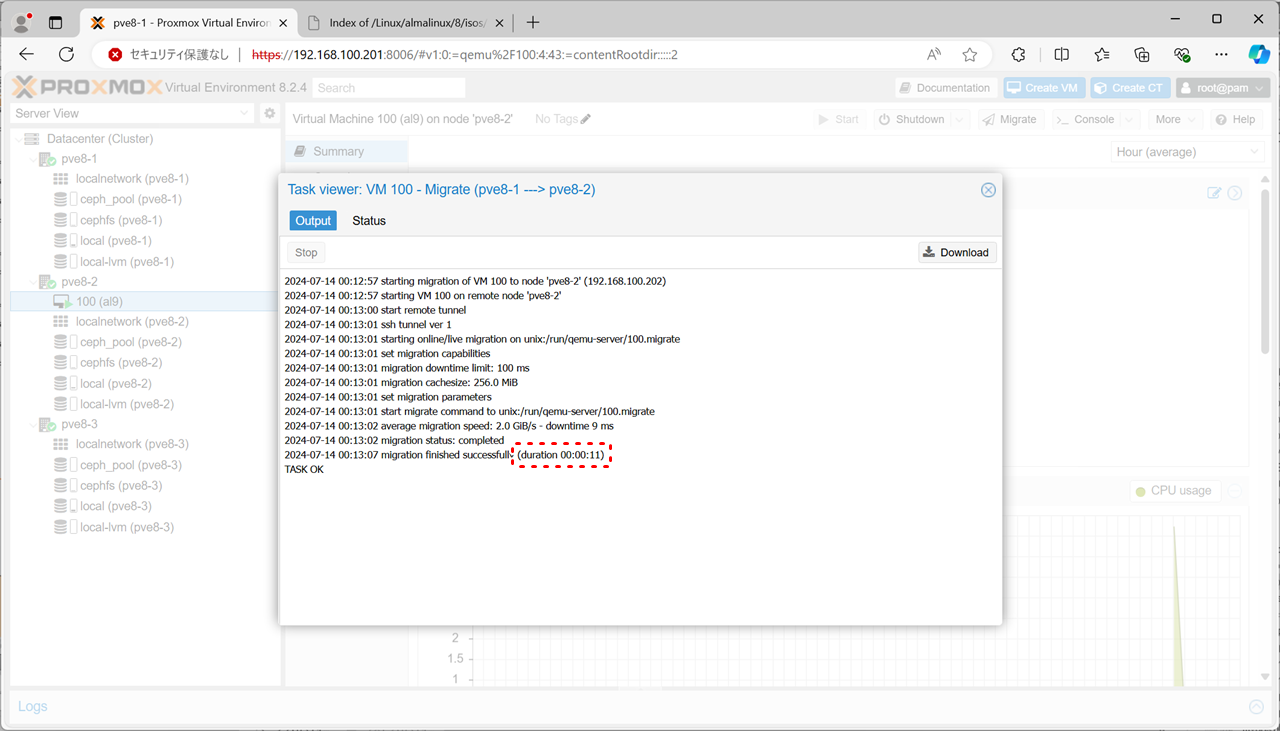The width and height of the screenshot is (1280, 731).
Task: Click the Server View gear icon
Action: coord(269,114)
